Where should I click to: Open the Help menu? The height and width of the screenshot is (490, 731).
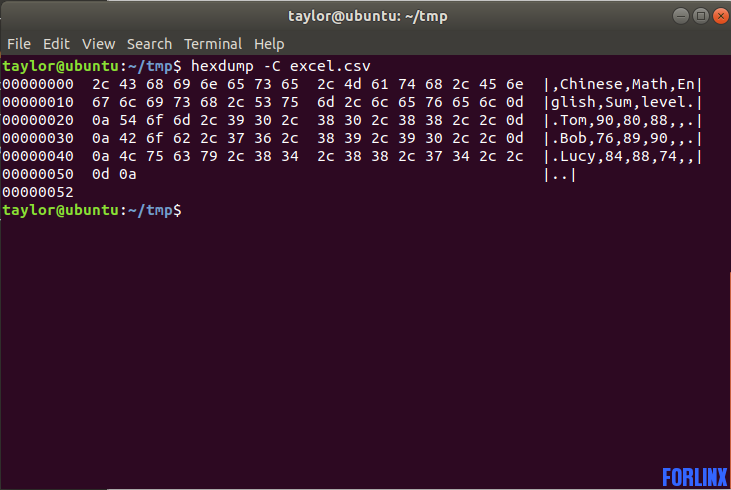(x=269, y=44)
